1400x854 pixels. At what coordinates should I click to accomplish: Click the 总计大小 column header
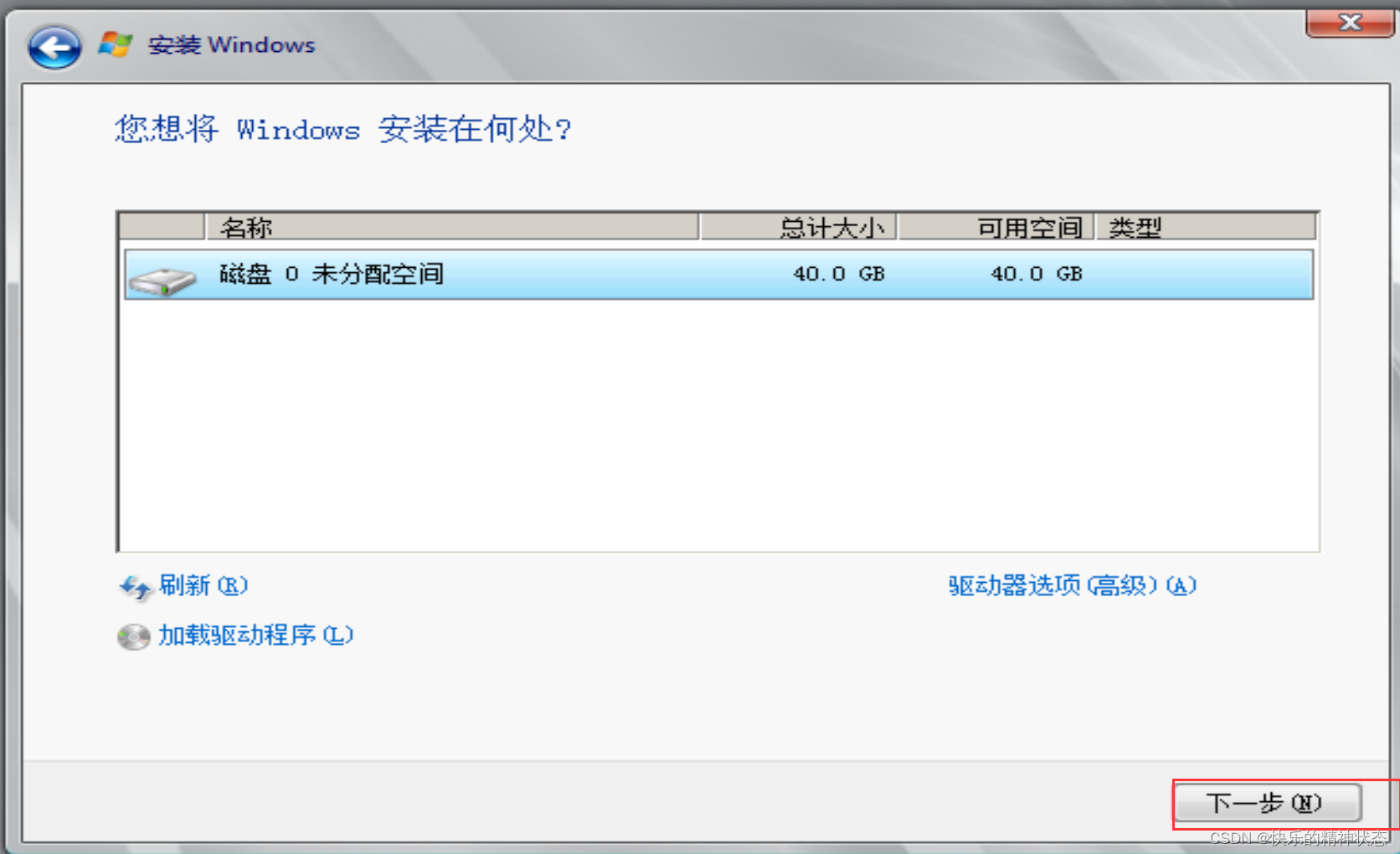pyautogui.click(x=798, y=227)
